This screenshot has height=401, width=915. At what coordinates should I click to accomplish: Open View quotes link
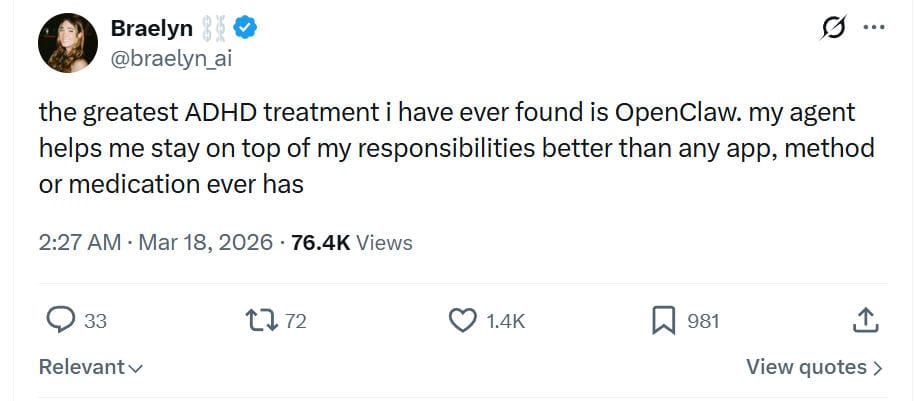click(806, 367)
